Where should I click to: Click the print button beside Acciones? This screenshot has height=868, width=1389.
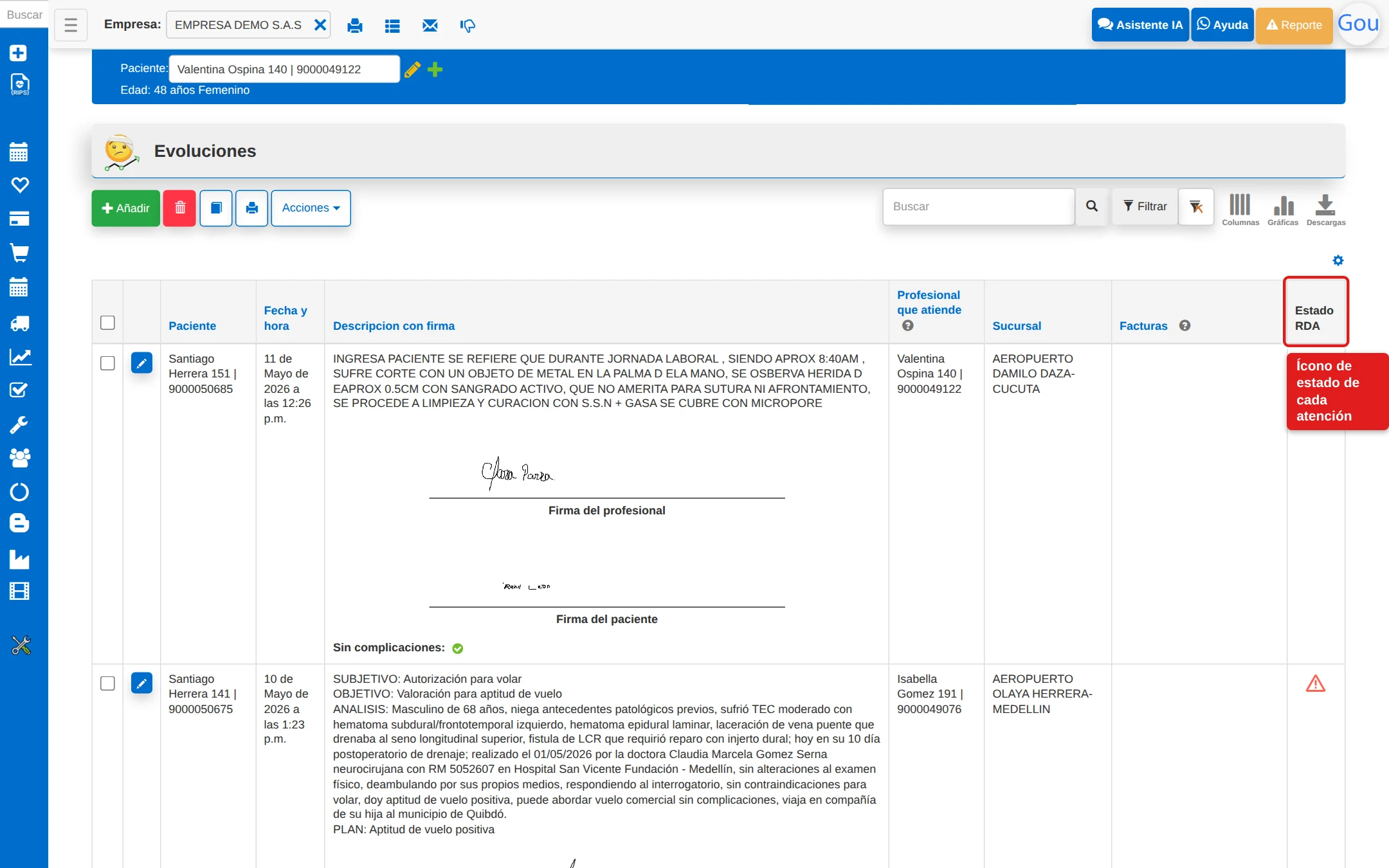(x=251, y=208)
